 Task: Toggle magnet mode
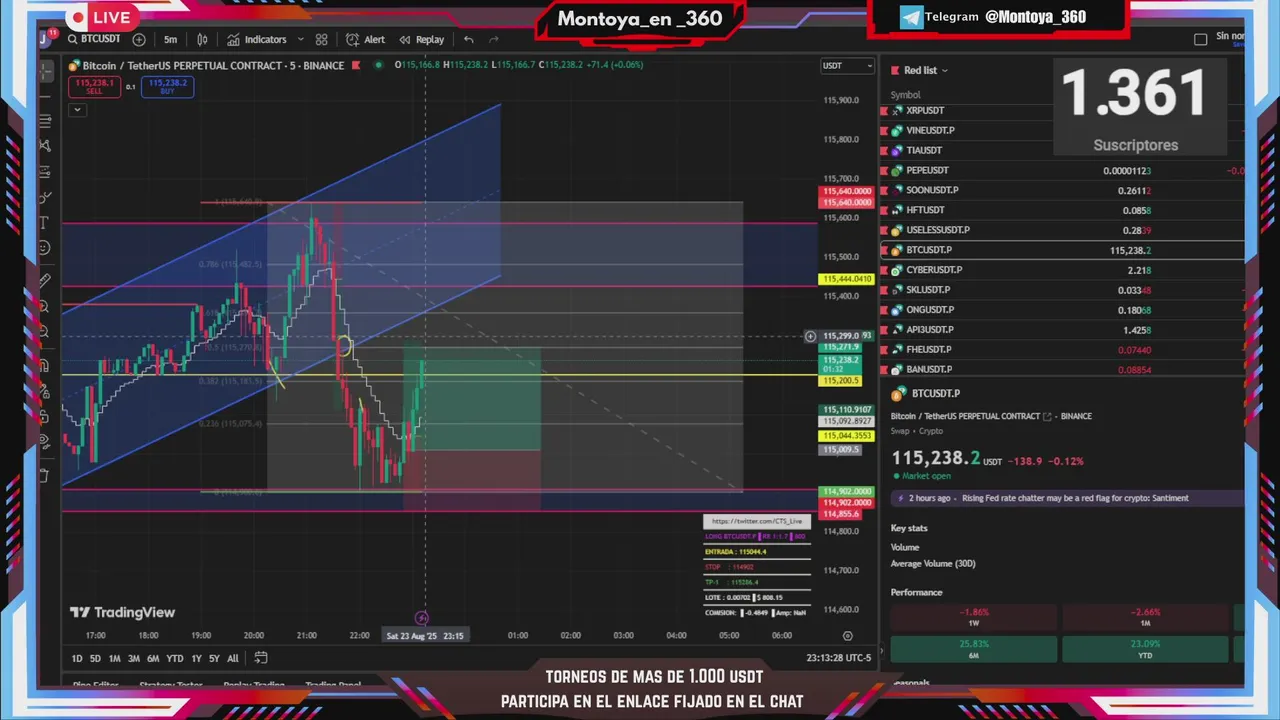[x=45, y=365]
